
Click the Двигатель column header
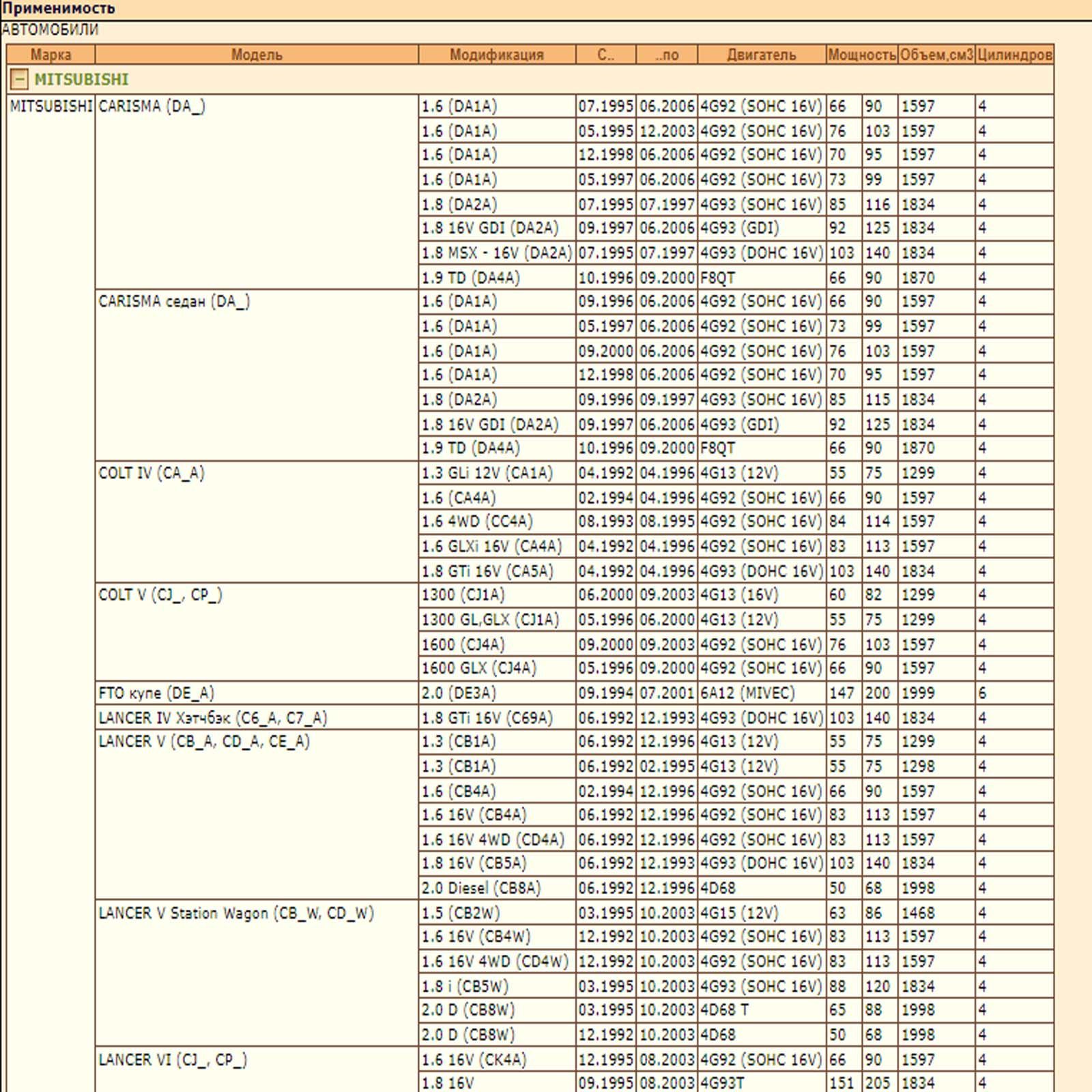click(x=762, y=55)
